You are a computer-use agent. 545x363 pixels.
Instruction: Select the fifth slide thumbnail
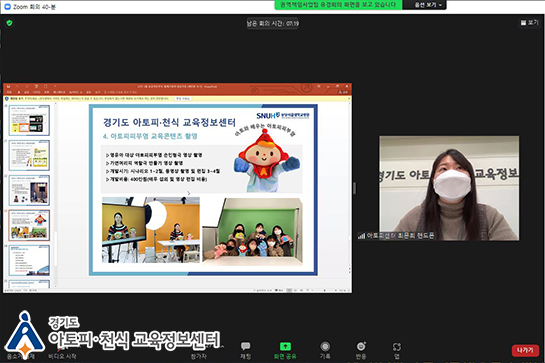29,260
